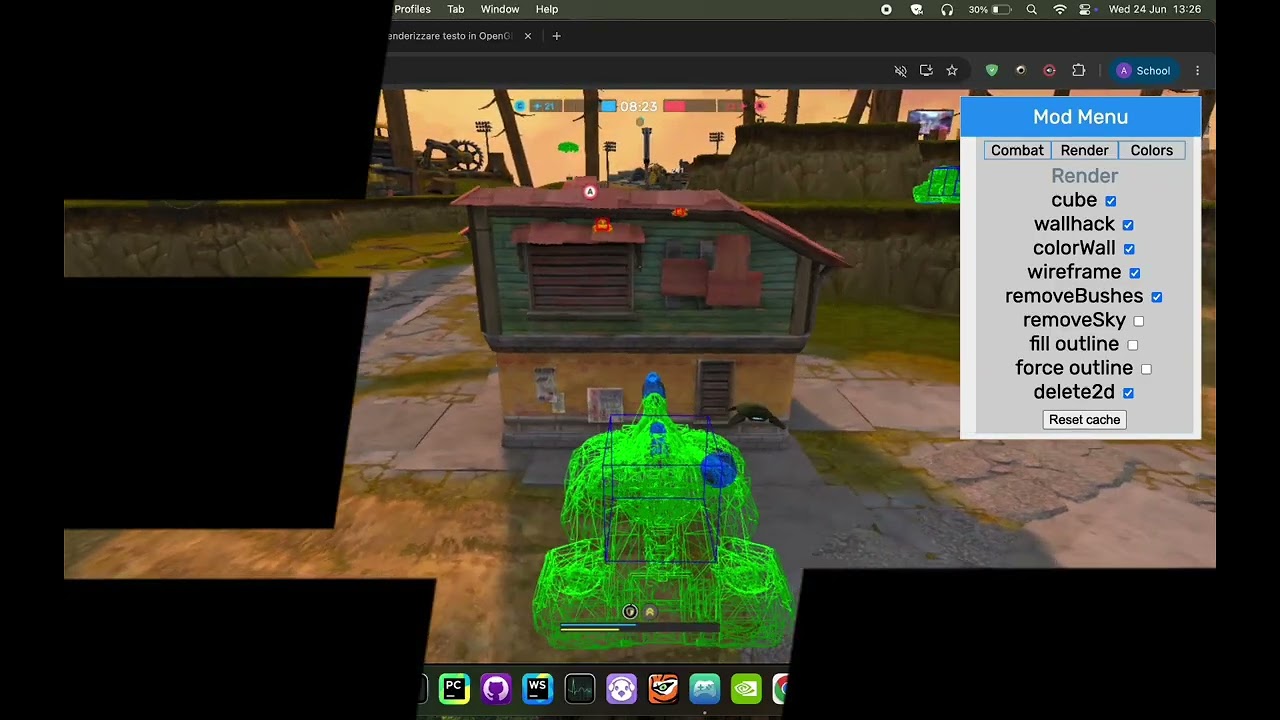
Task: Open the battery status menu
Action: (990, 9)
